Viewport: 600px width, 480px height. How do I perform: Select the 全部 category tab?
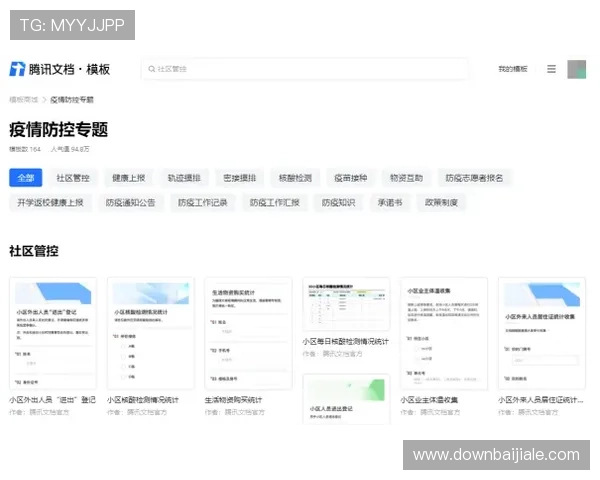pyautogui.click(x=26, y=178)
